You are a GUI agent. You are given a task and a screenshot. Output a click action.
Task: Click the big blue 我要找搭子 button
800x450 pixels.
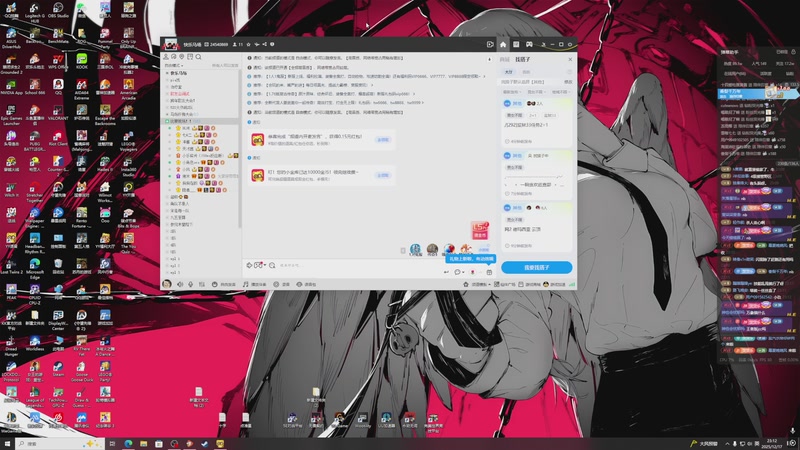tap(537, 267)
